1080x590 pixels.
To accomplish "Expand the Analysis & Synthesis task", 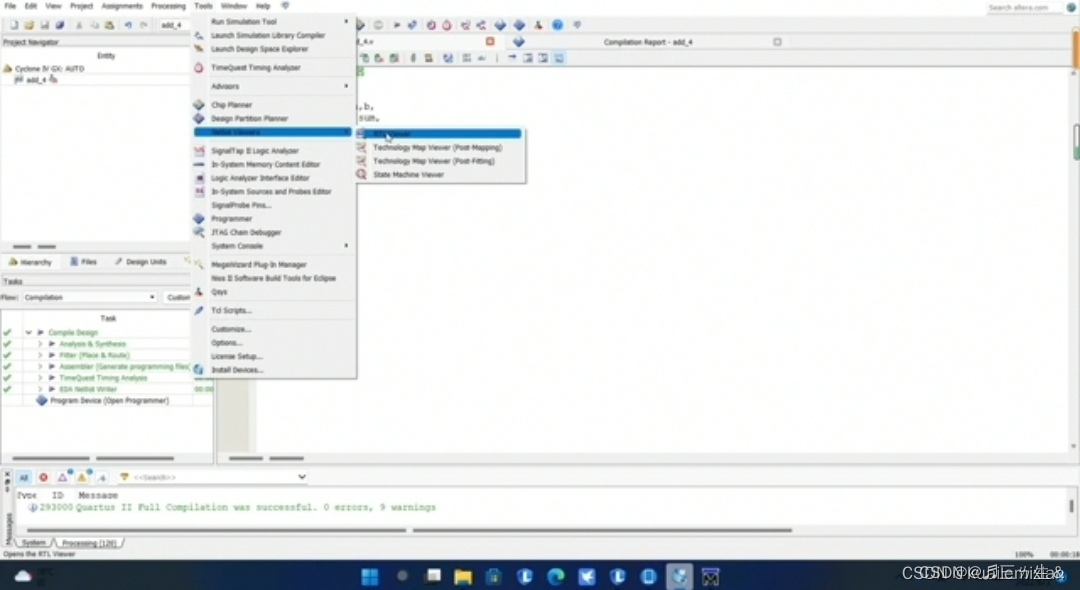I will click(x=40, y=344).
